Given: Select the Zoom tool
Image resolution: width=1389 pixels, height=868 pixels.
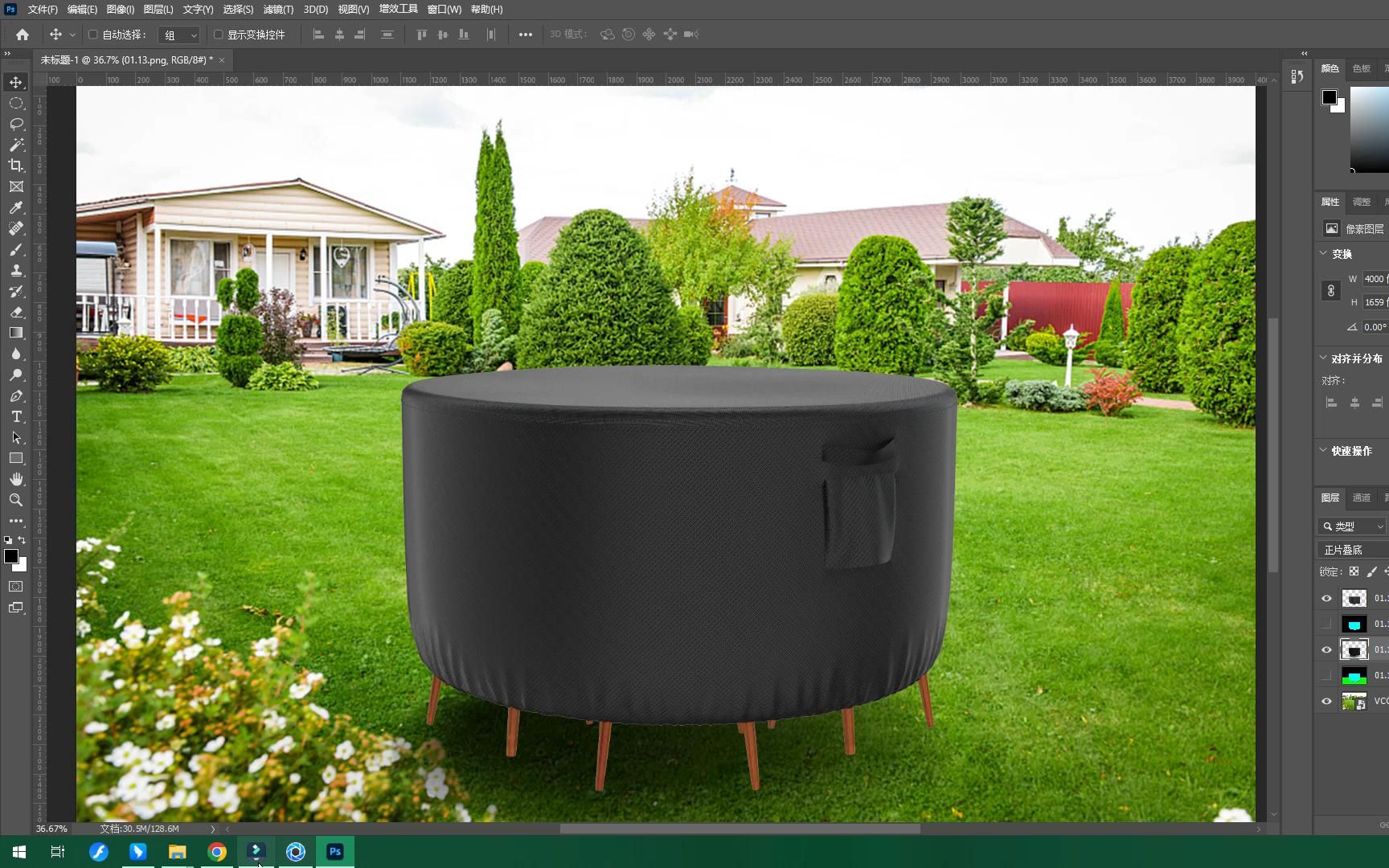Looking at the screenshot, I should [16, 500].
